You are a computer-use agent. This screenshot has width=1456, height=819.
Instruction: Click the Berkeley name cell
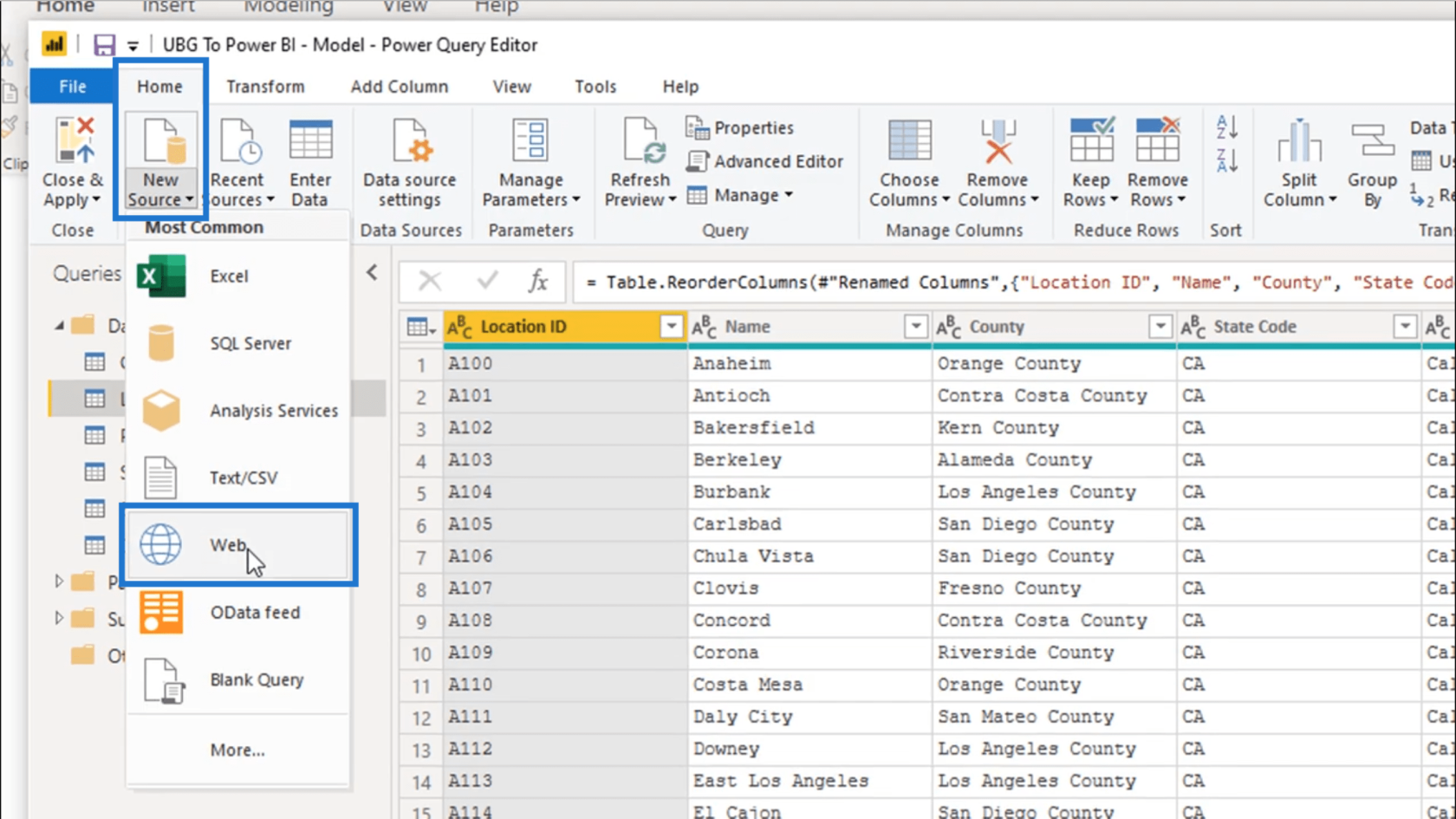(x=809, y=460)
